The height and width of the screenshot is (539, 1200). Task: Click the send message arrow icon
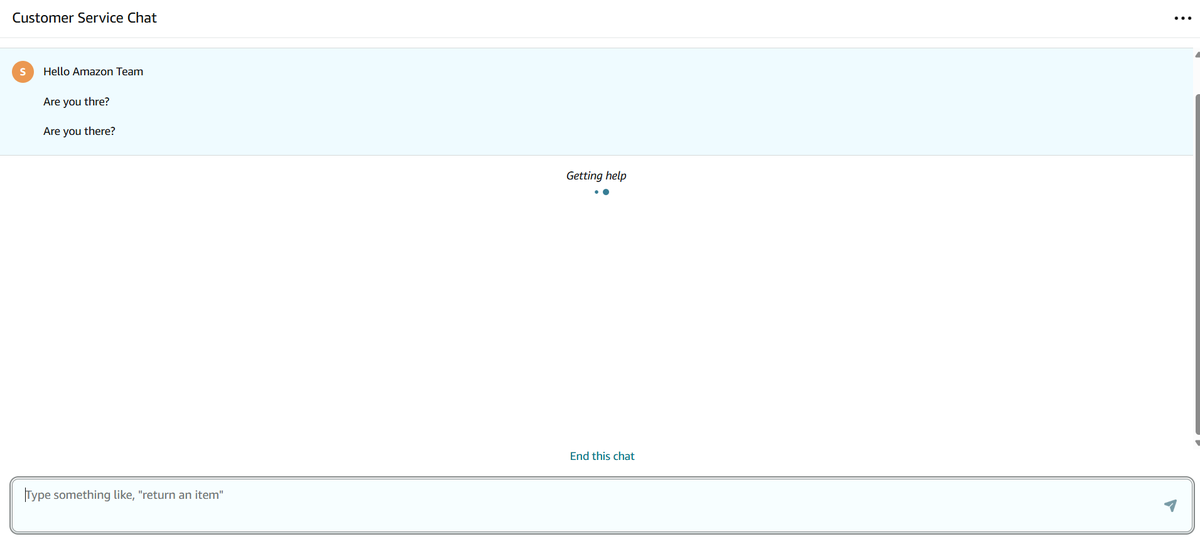(1170, 506)
